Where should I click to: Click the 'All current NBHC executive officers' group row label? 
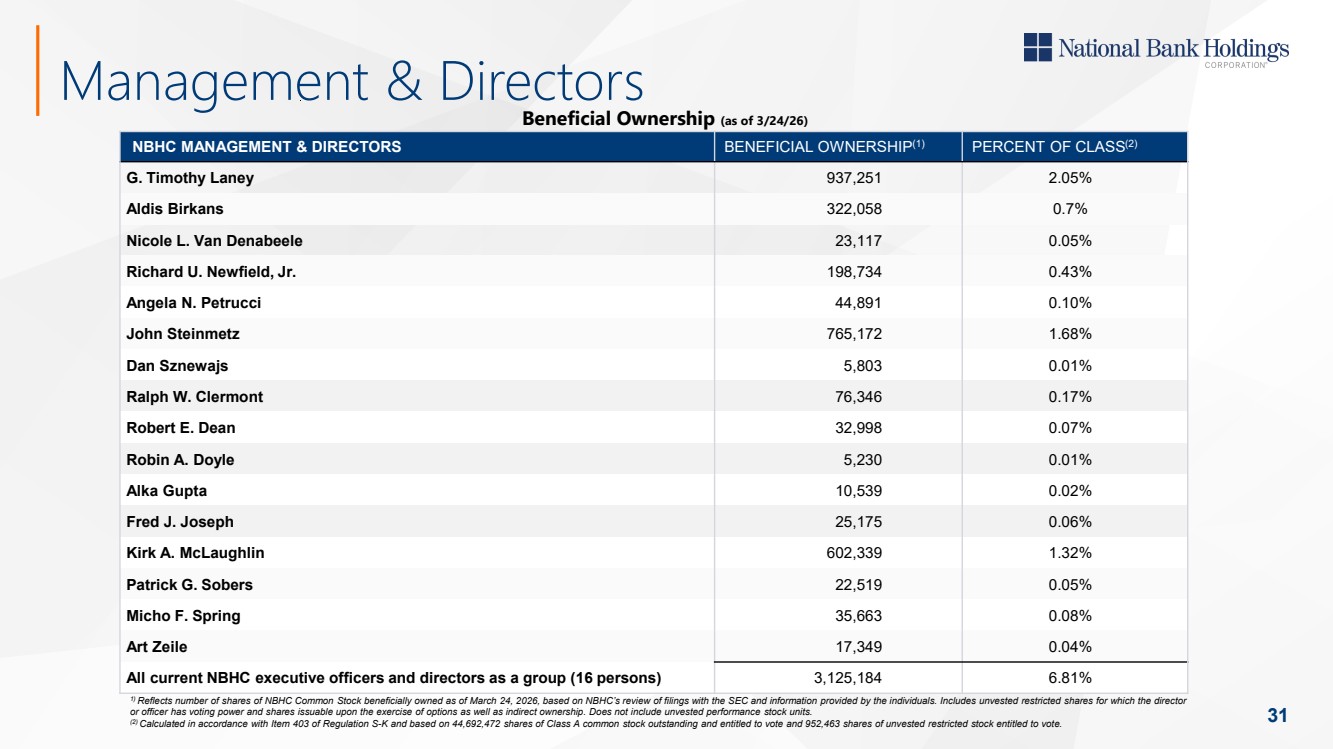(x=394, y=679)
